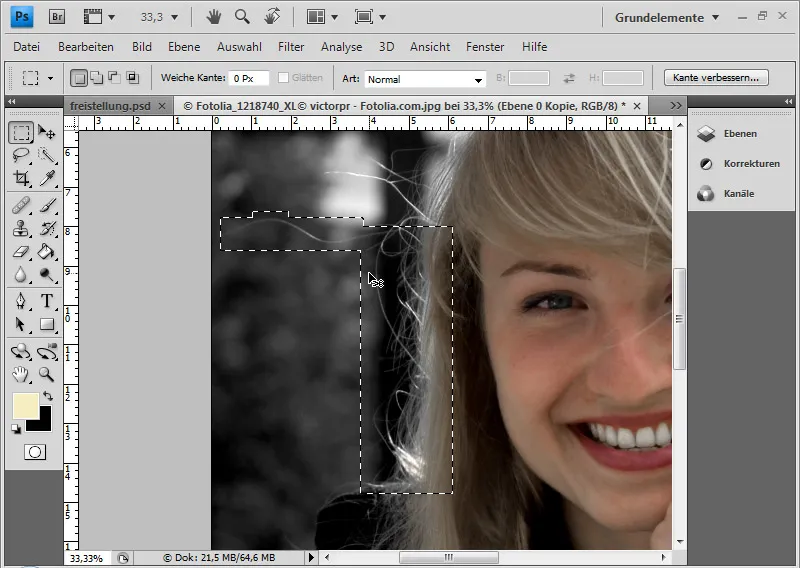Collapse the toolbox to single column

(x=12, y=102)
